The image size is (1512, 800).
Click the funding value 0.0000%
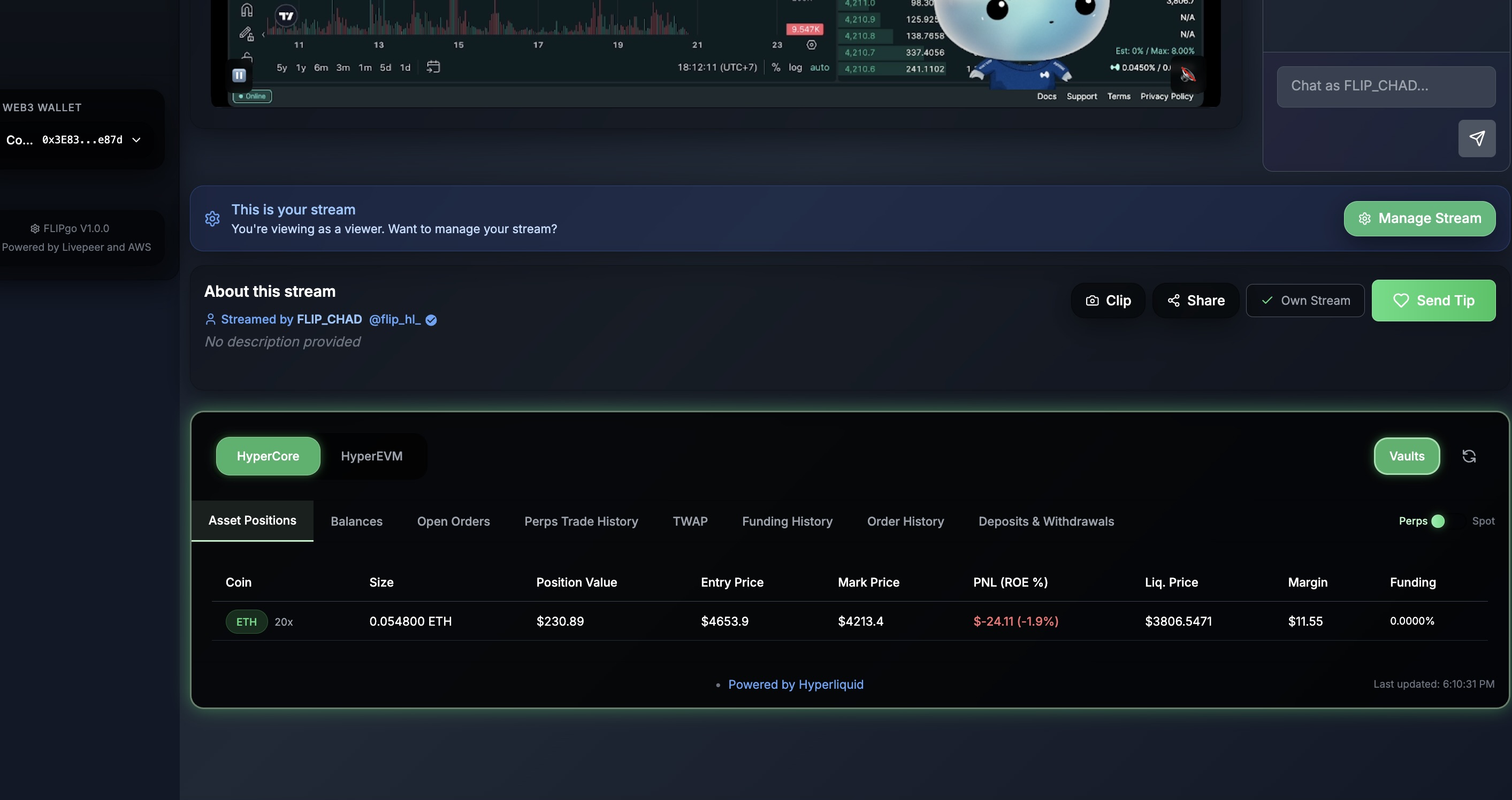1411,620
